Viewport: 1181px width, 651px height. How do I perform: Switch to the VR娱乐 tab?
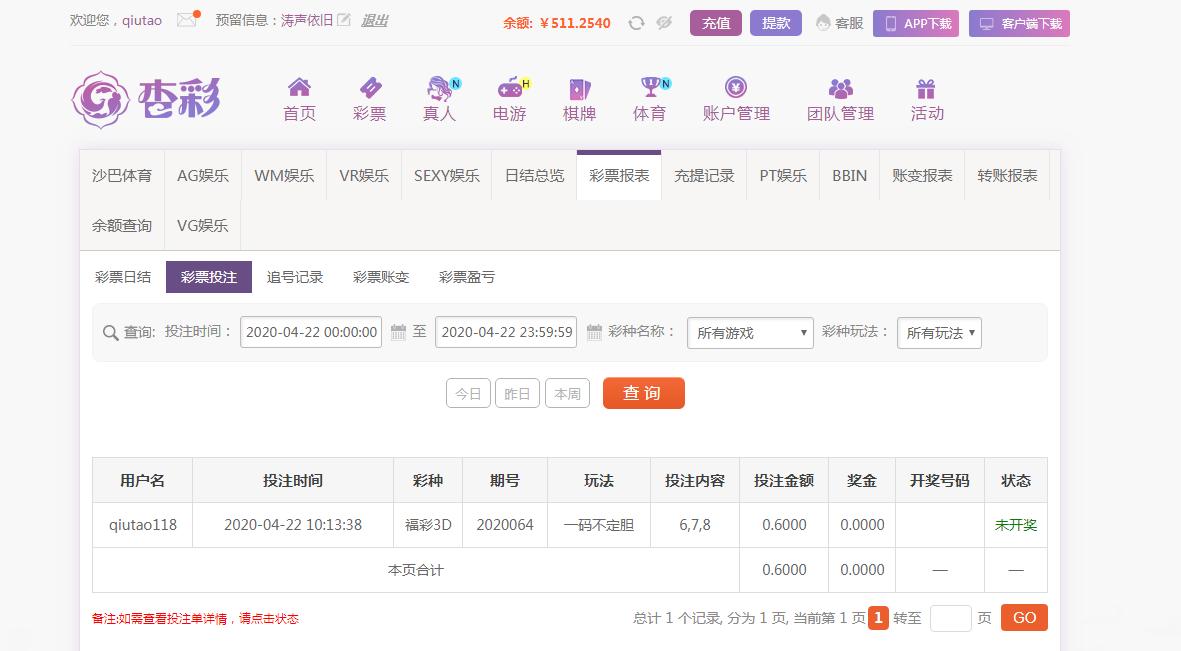click(x=364, y=176)
